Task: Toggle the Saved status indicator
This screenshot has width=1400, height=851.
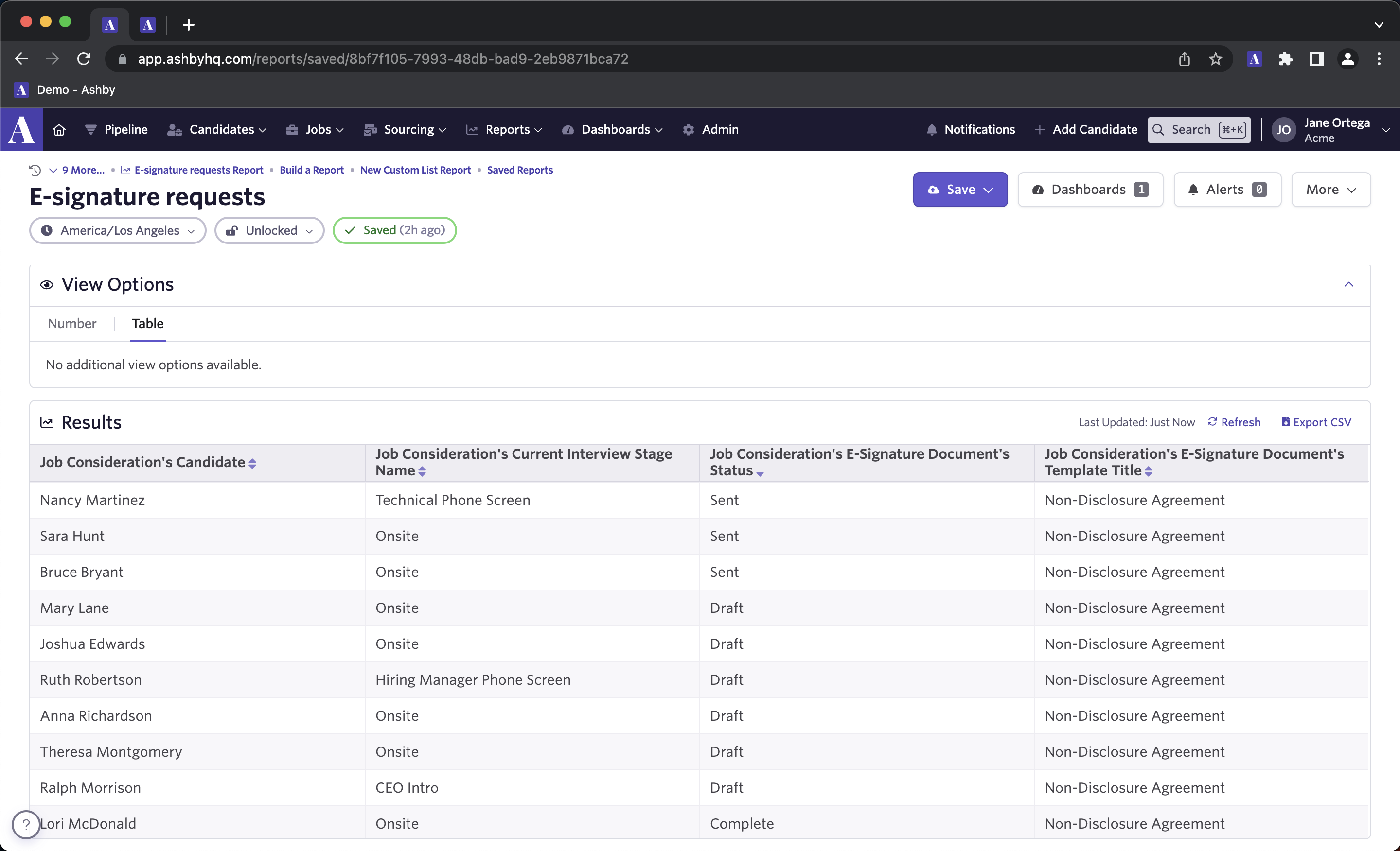Action: point(394,230)
